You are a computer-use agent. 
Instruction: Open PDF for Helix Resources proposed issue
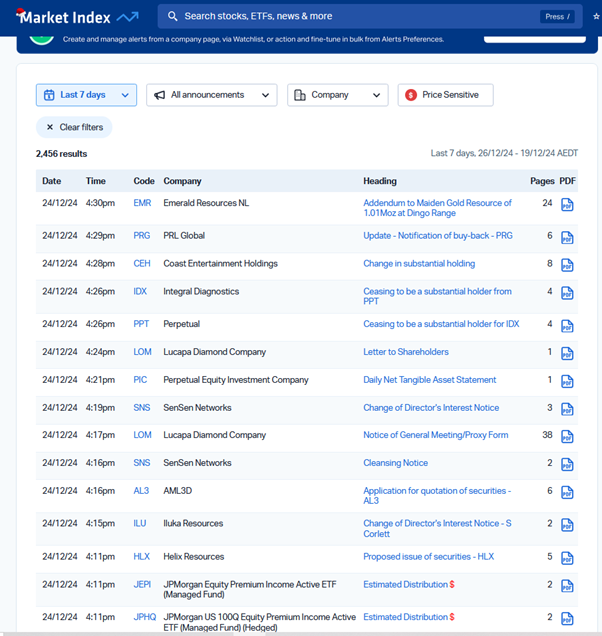coord(567,558)
